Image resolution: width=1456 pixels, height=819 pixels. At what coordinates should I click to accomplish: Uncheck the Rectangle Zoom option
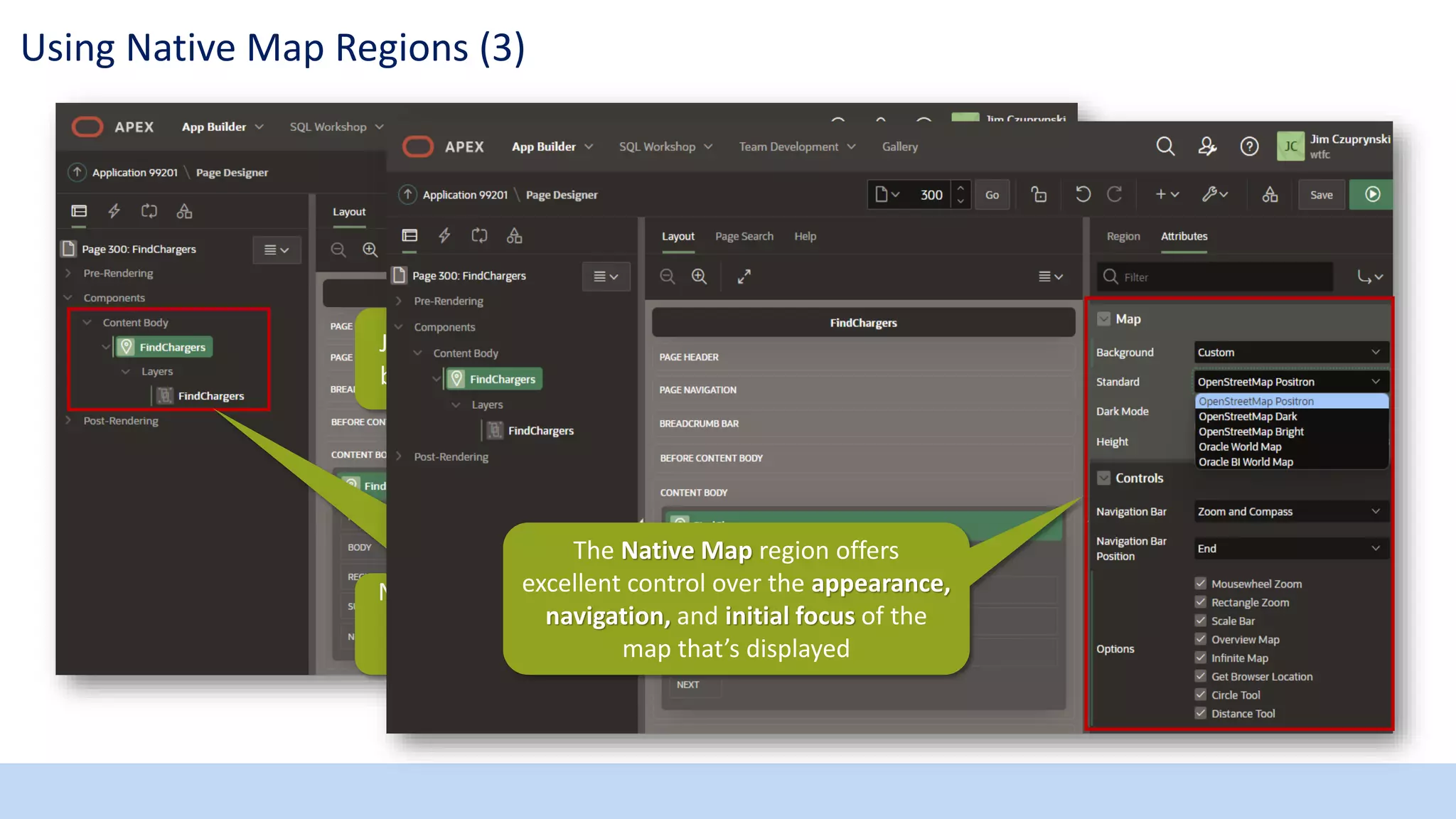pyautogui.click(x=1201, y=601)
